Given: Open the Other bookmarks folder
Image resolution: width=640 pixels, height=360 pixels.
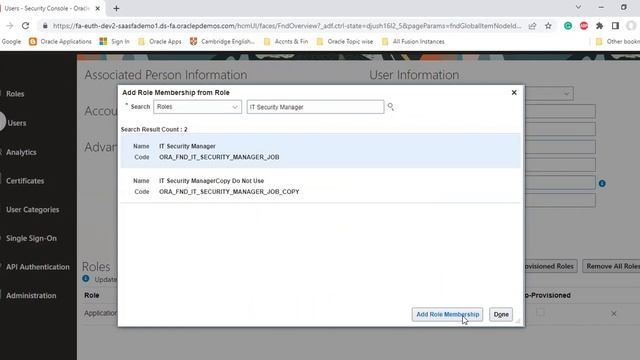Looking at the screenshot, I should (x=618, y=42).
